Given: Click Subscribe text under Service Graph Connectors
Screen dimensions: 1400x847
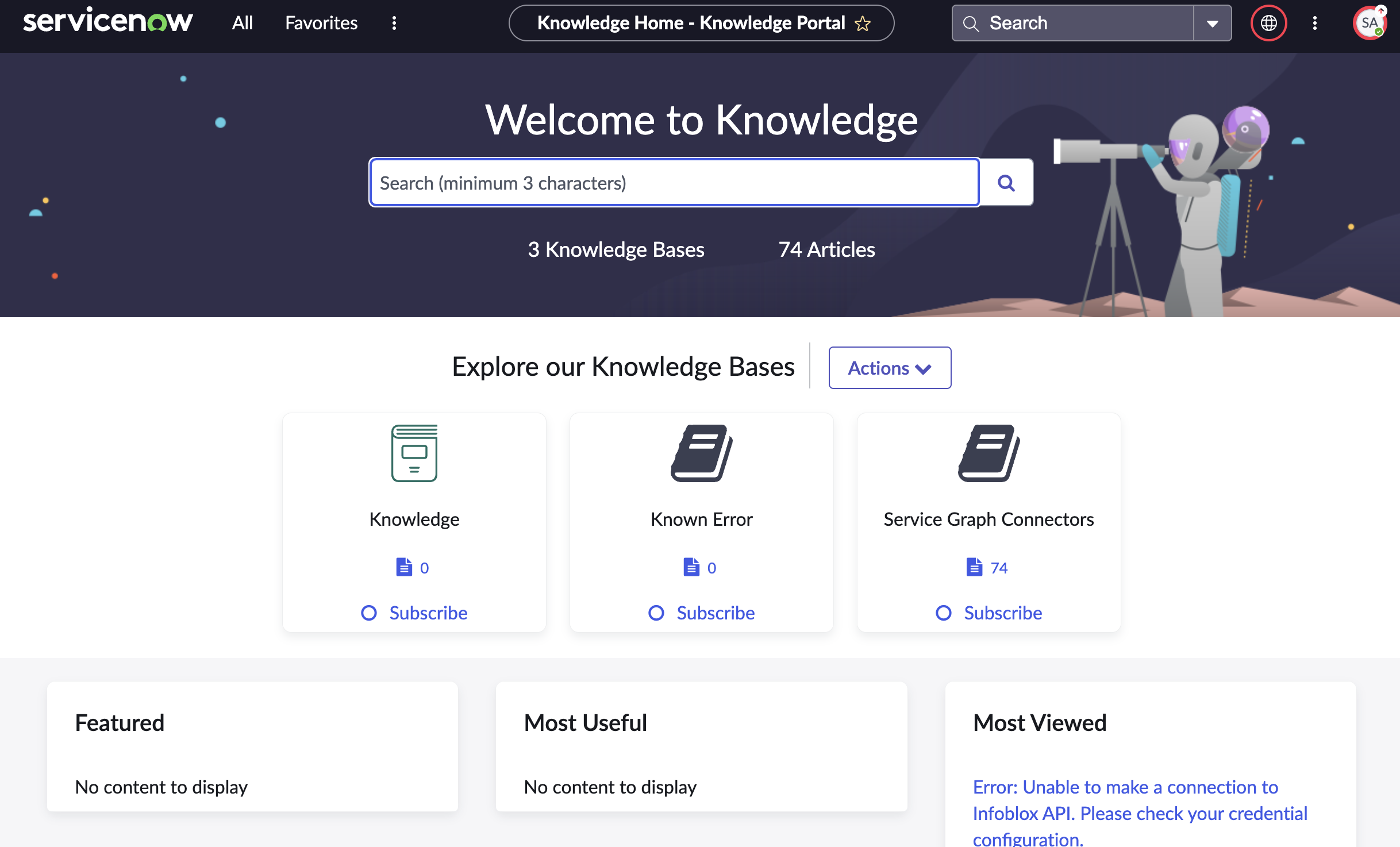Looking at the screenshot, I should pos(1003,613).
